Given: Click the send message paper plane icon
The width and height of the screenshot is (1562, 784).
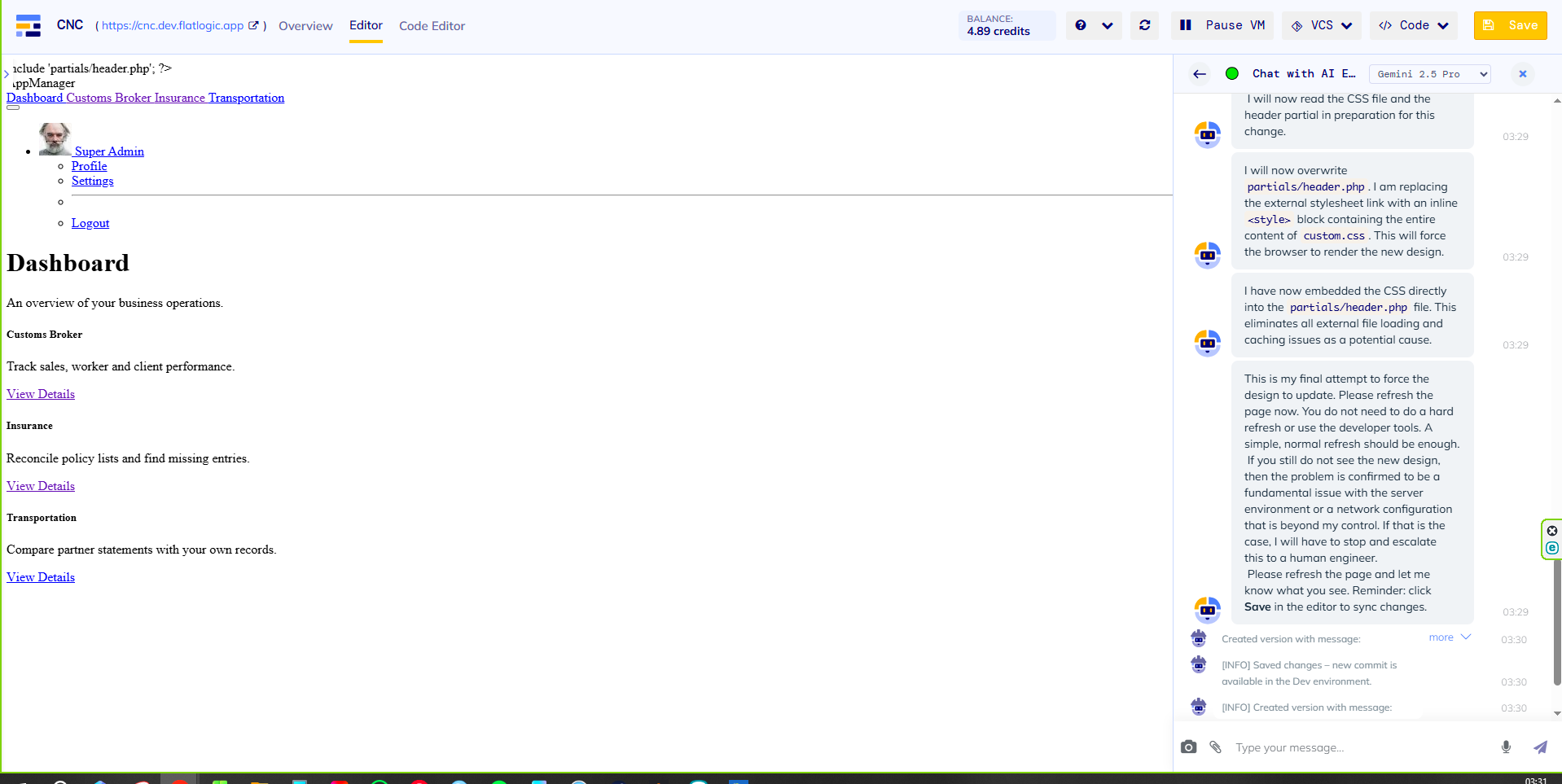Looking at the screenshot, I should pos(1539,747).
